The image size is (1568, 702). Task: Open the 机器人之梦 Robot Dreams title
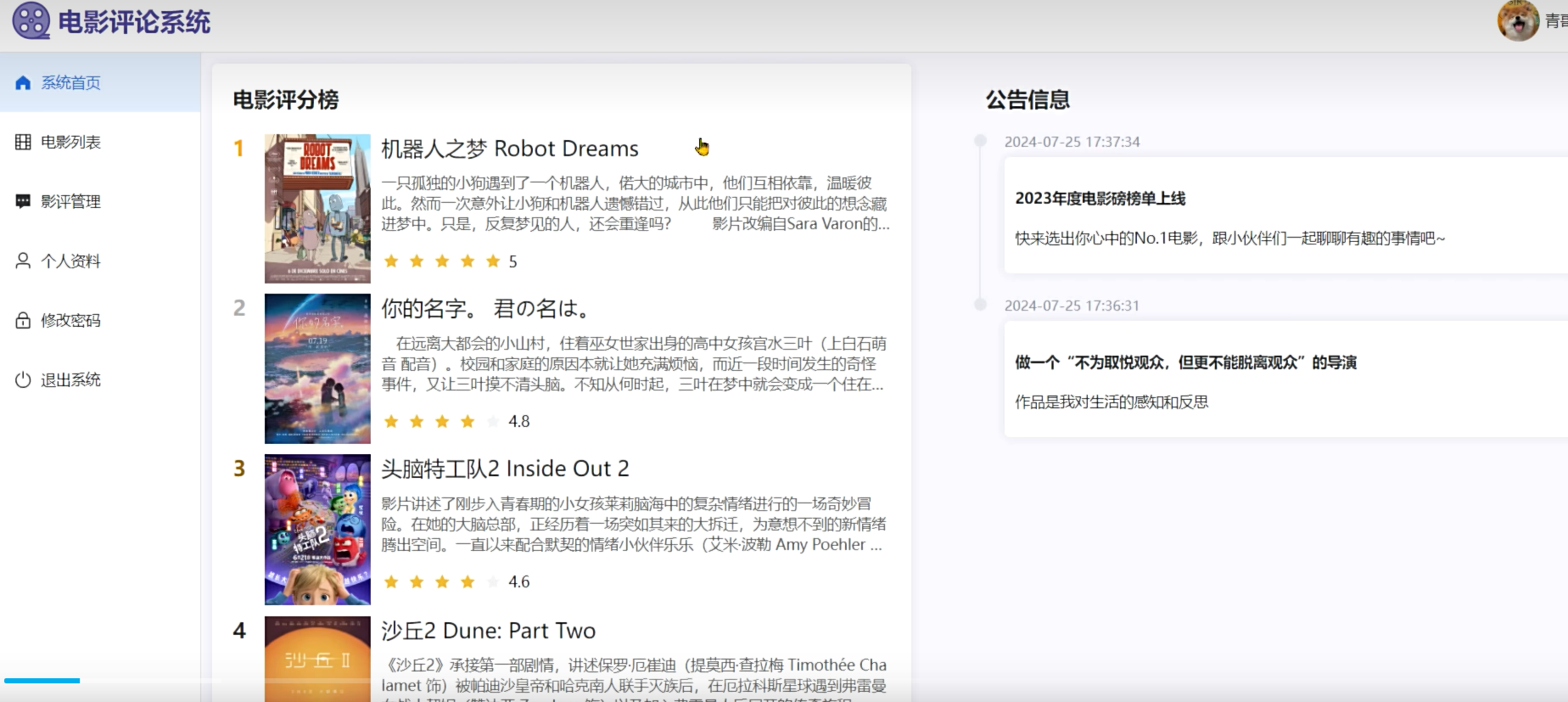pyautogui.click(x=510, y=149)
